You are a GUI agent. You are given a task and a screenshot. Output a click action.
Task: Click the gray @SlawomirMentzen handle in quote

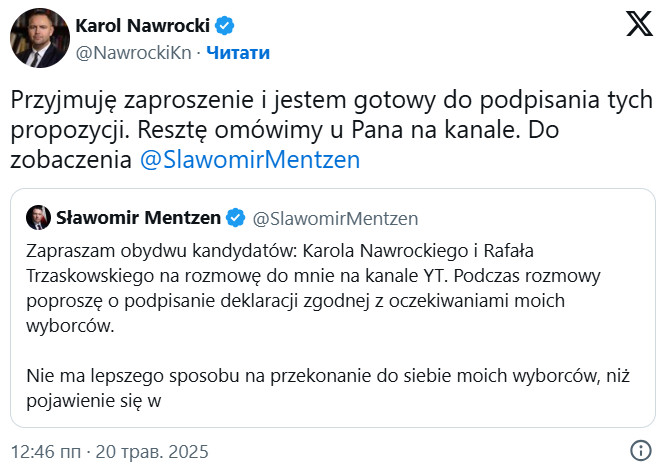point(335,219)
